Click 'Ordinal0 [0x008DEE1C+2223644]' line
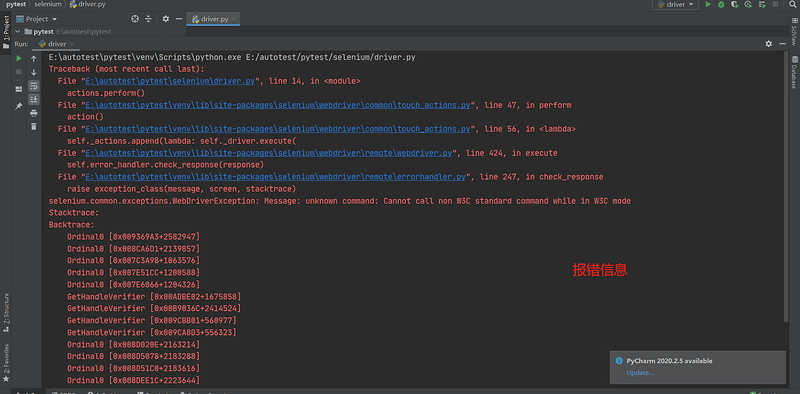800x394 pixels. coord(134,380)
